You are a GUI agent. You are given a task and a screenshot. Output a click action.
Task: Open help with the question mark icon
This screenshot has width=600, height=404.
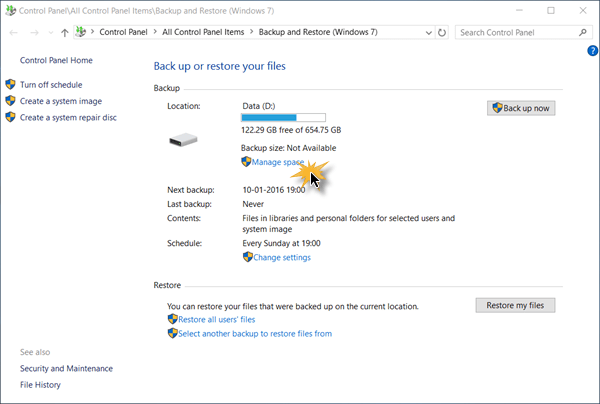click(x=592, y=51)
